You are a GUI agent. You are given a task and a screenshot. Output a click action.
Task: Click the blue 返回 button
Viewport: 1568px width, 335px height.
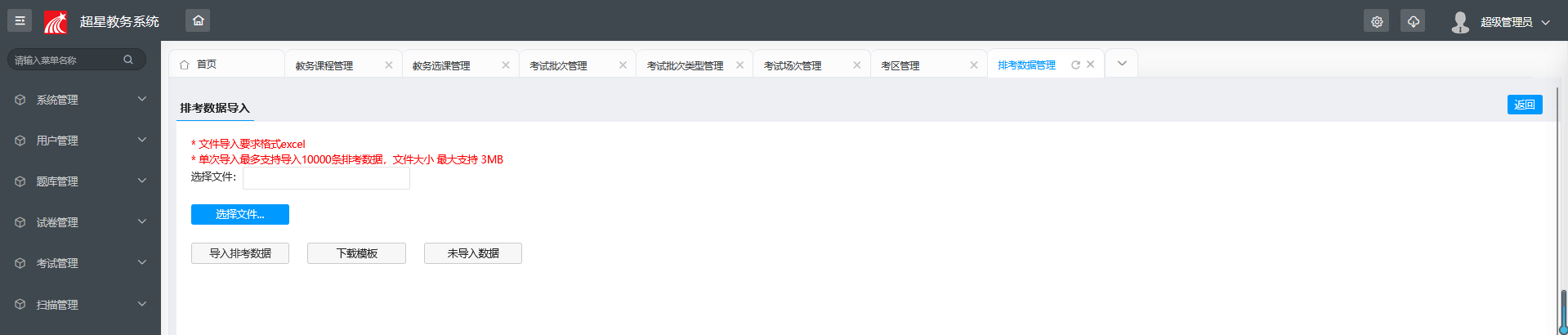point(1524,105)
